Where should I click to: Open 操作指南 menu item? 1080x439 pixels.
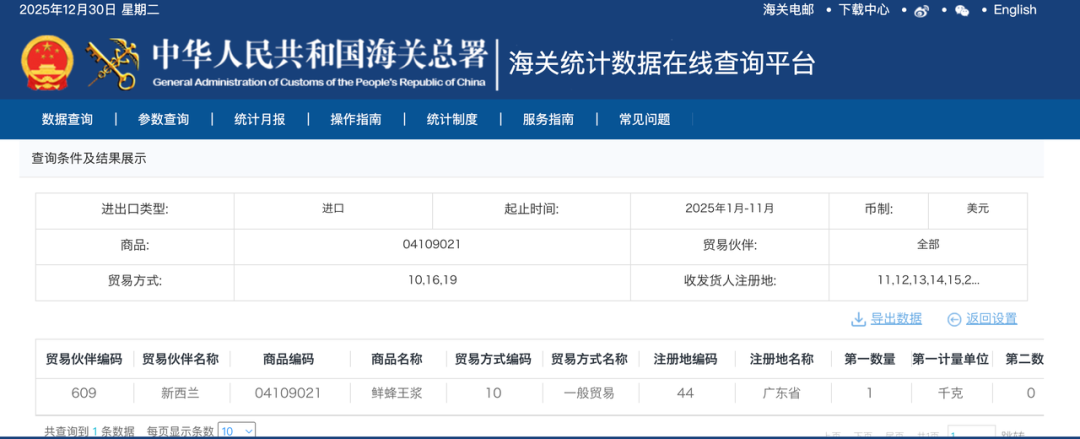355,119
